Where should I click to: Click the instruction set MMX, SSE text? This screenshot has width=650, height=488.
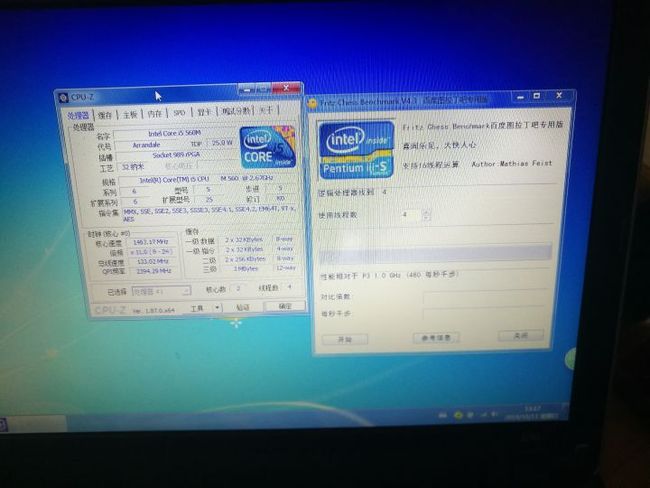(x=210, y=214)
